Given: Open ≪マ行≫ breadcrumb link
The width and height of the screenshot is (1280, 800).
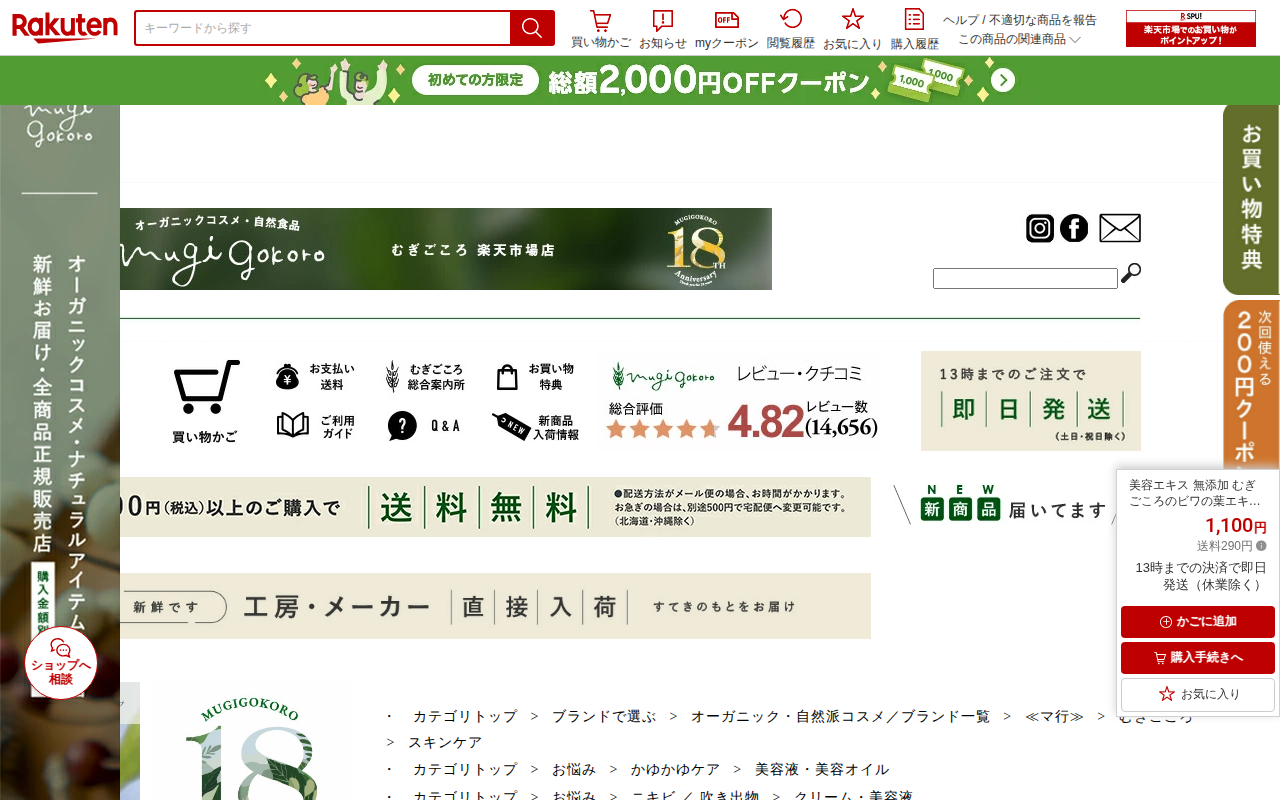Looking at the screenshot, I should 1054,716.
